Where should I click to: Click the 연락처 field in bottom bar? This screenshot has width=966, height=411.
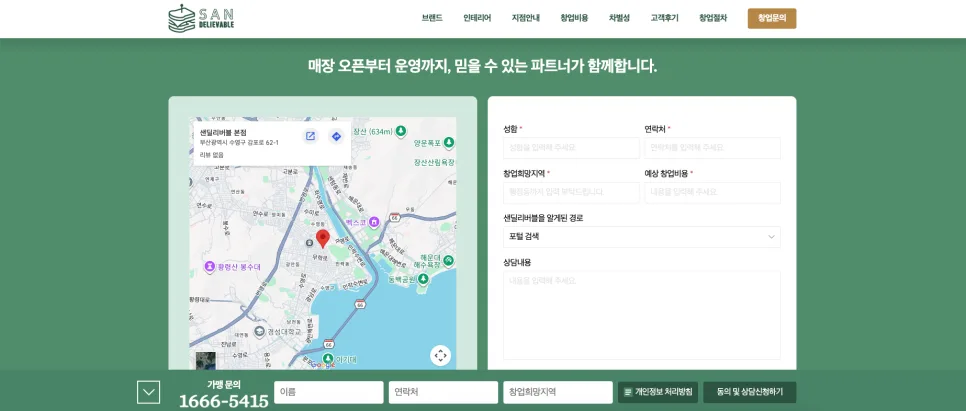(443, 392)
